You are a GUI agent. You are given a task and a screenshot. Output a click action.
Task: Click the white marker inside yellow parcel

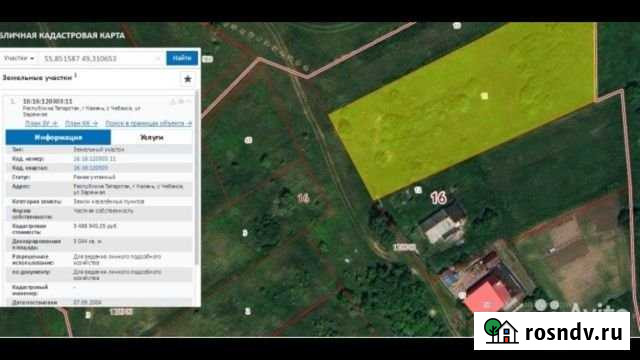484,96
